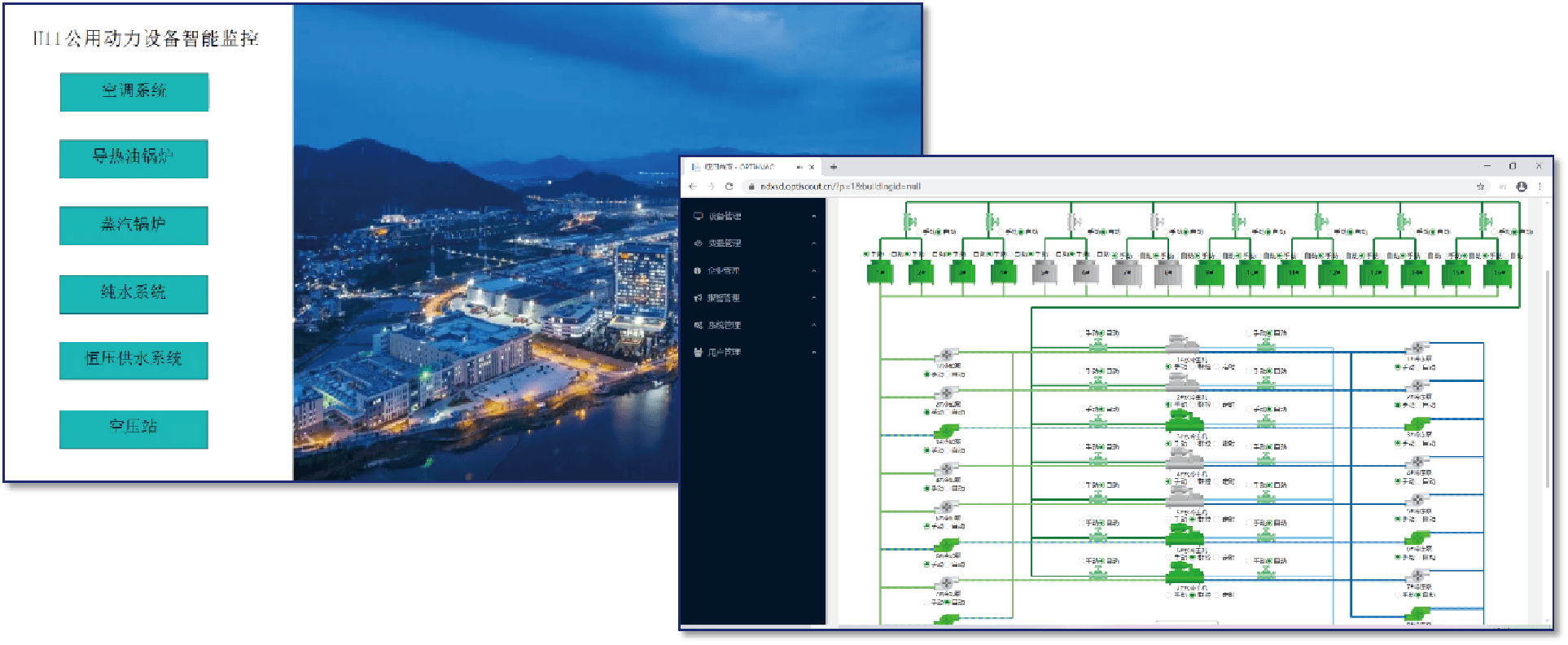The height and width of the screenshot is (645, 1568).
Task: Select 手动 radio for 1# chiller unit
Action: click(x=1168, y=367)
